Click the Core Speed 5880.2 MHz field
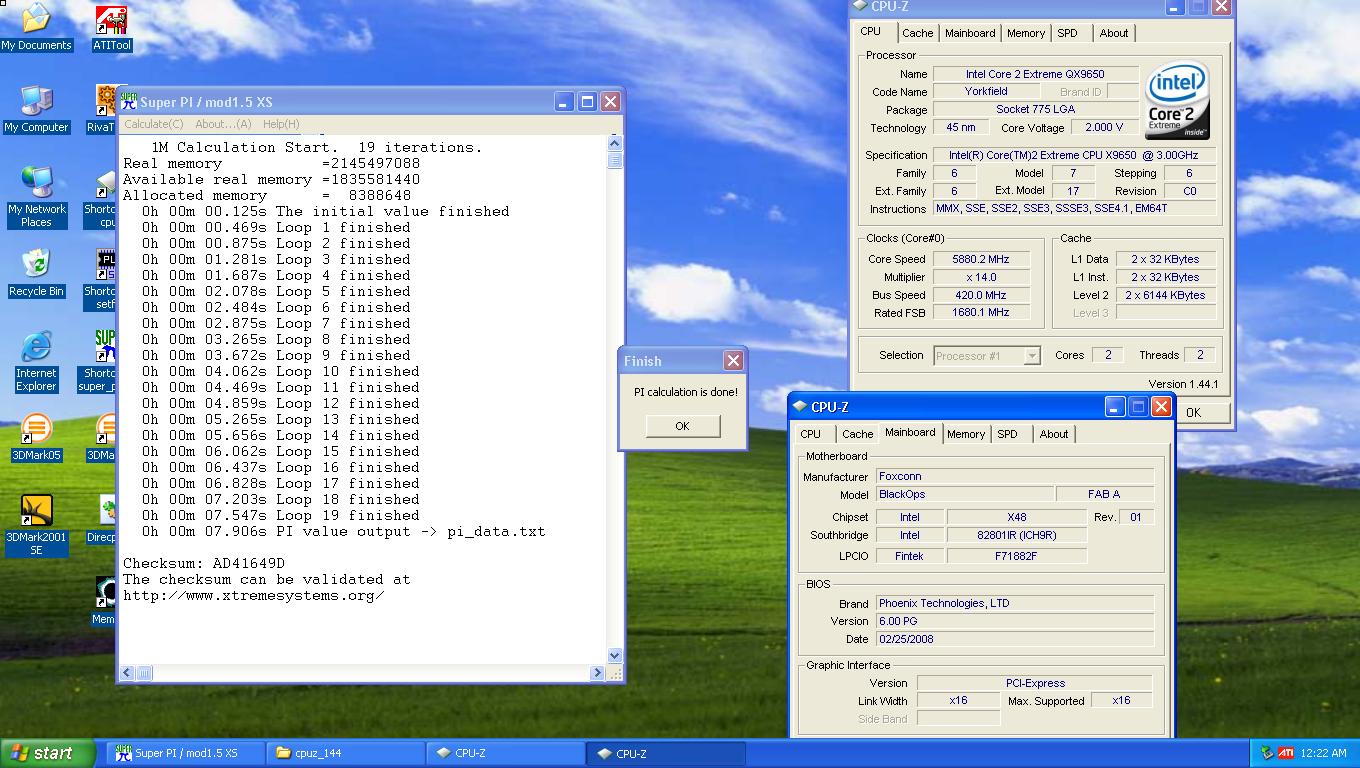The width and height of the screenshot is (1360, 768). (980, 259)
